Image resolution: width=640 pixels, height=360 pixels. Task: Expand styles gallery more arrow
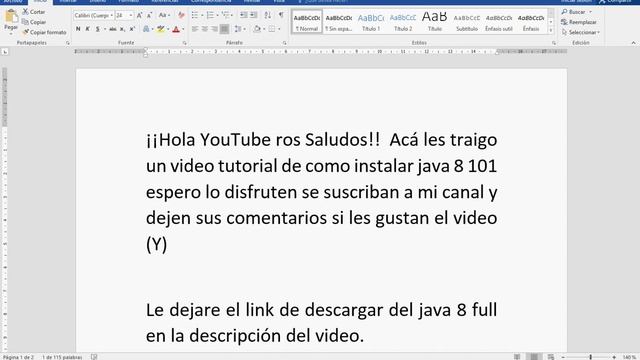(551, 30)
